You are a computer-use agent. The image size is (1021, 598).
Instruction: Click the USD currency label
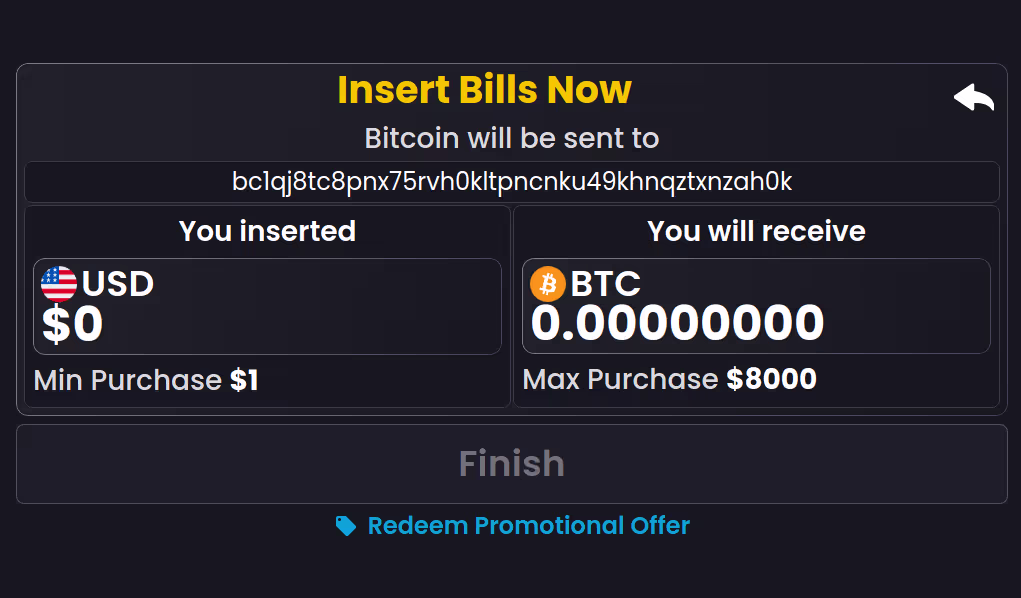(x=118, y=283)
